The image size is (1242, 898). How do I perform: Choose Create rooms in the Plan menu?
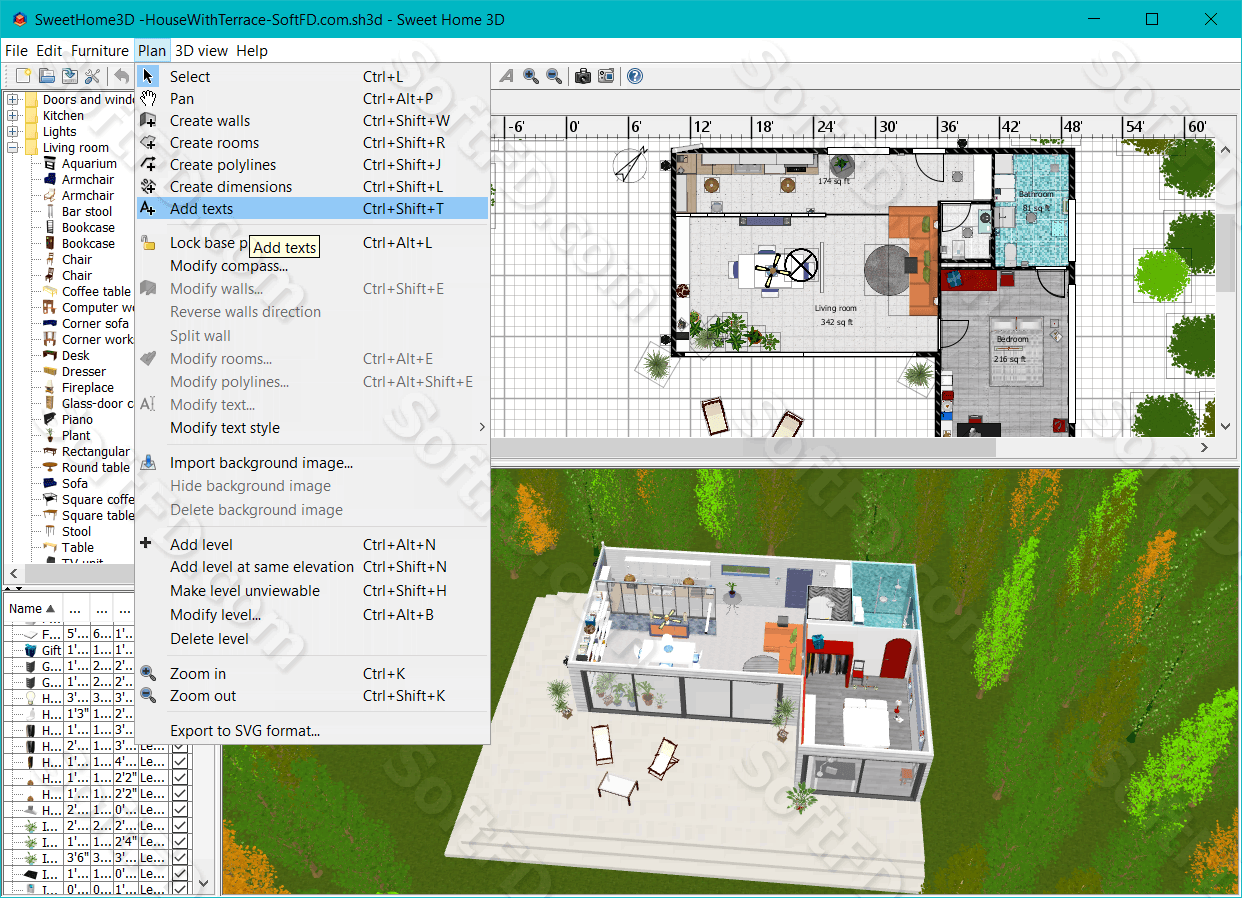(312, 142)
